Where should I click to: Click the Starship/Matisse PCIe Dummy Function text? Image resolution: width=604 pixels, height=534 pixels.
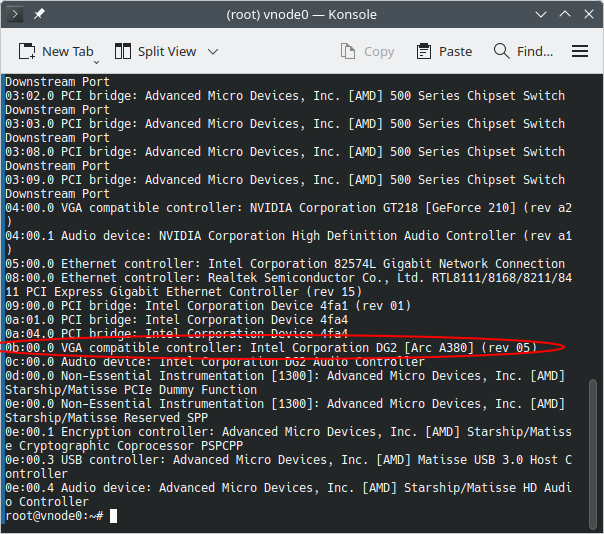(x=131, y=390)
